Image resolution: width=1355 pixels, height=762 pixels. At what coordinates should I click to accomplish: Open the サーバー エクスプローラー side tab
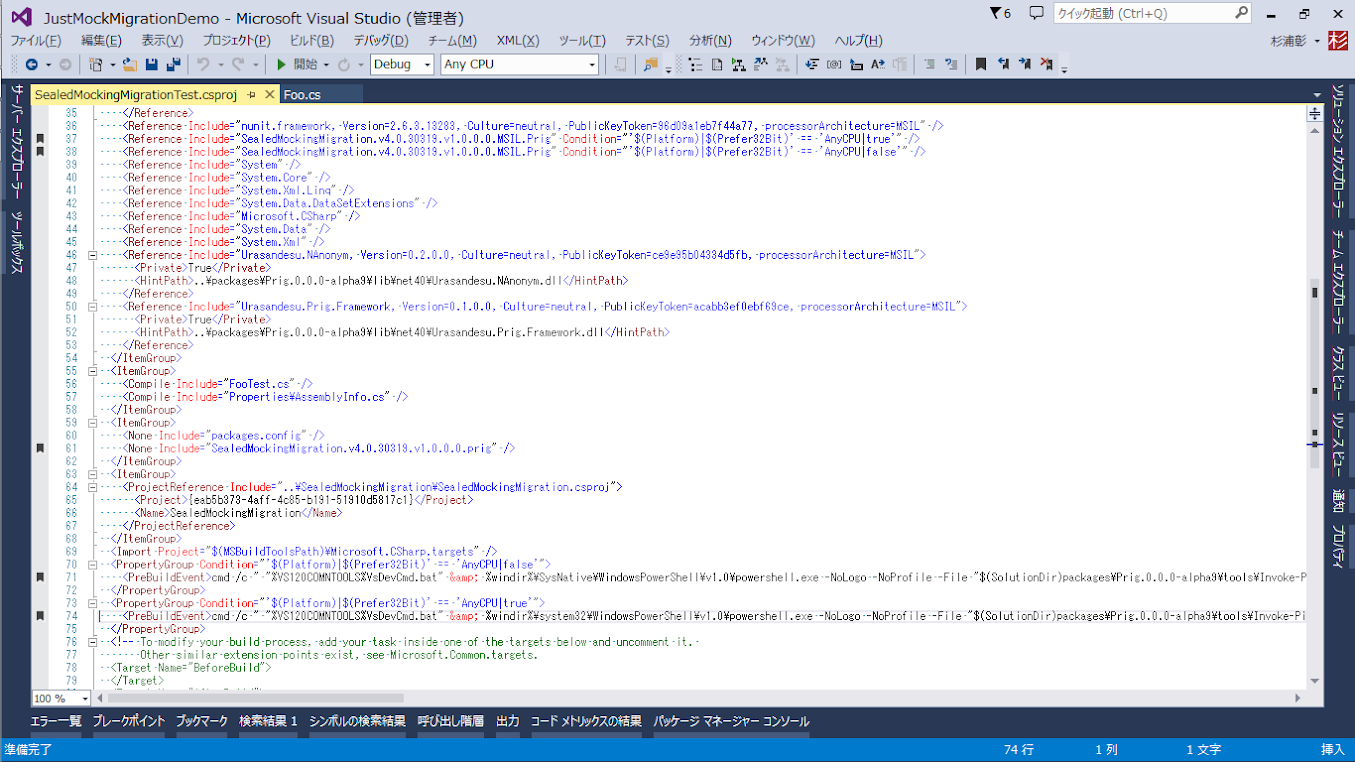point(17,143)
